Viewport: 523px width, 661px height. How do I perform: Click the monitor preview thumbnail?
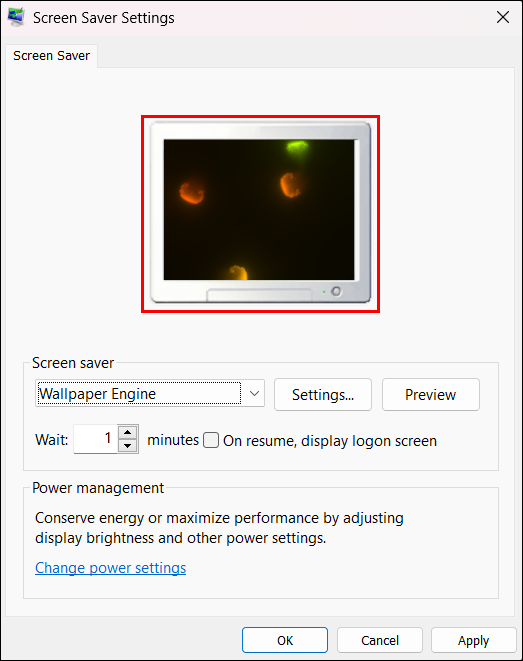click(260, 213)
